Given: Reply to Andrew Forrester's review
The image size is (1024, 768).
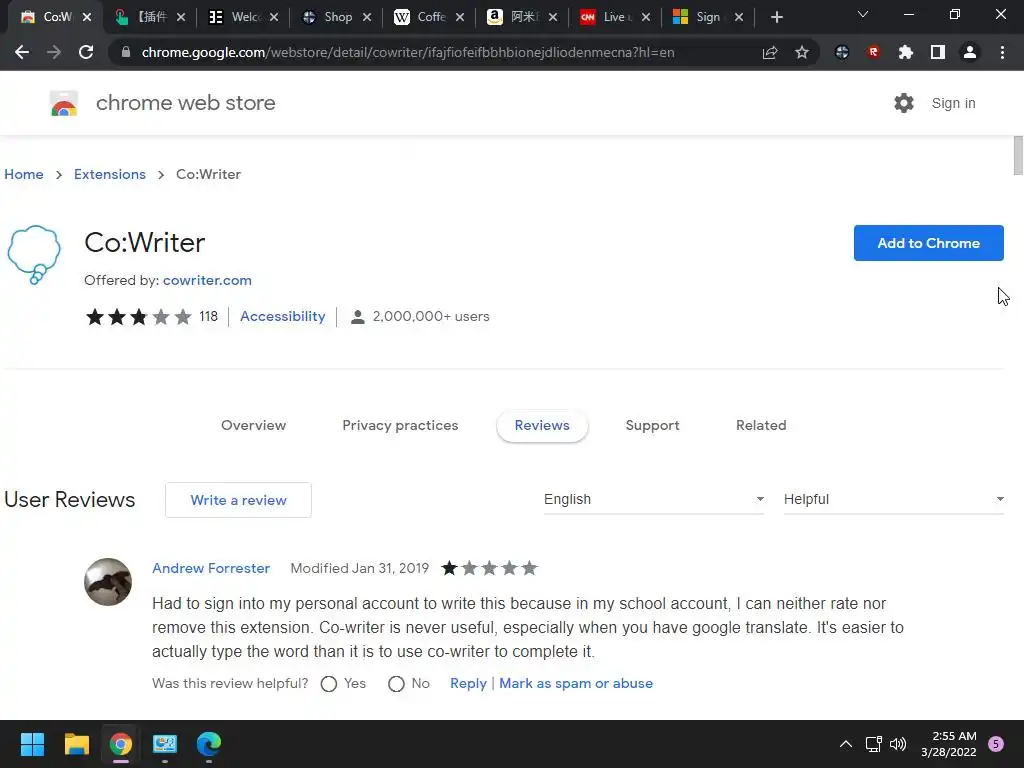Looking at the screenshot, I should pyautogui.click(x=468, y=683).
